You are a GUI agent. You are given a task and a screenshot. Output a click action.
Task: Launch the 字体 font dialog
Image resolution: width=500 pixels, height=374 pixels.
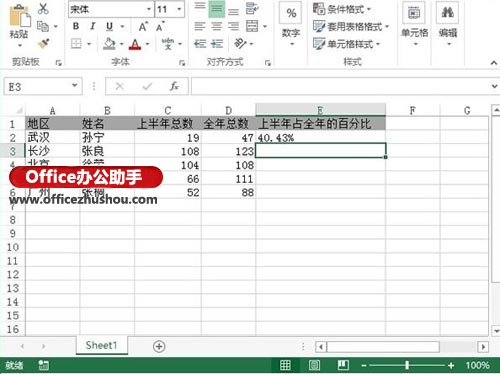tap(182, 63)
